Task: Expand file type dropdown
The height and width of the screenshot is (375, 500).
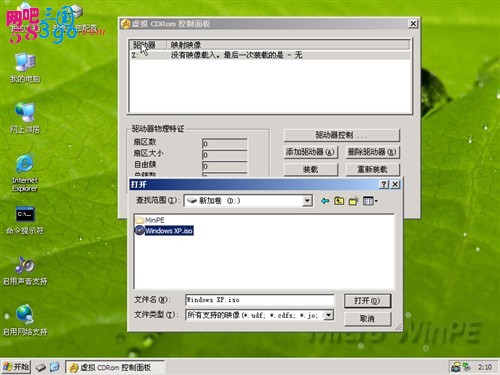Action: [x=329, y=315]
